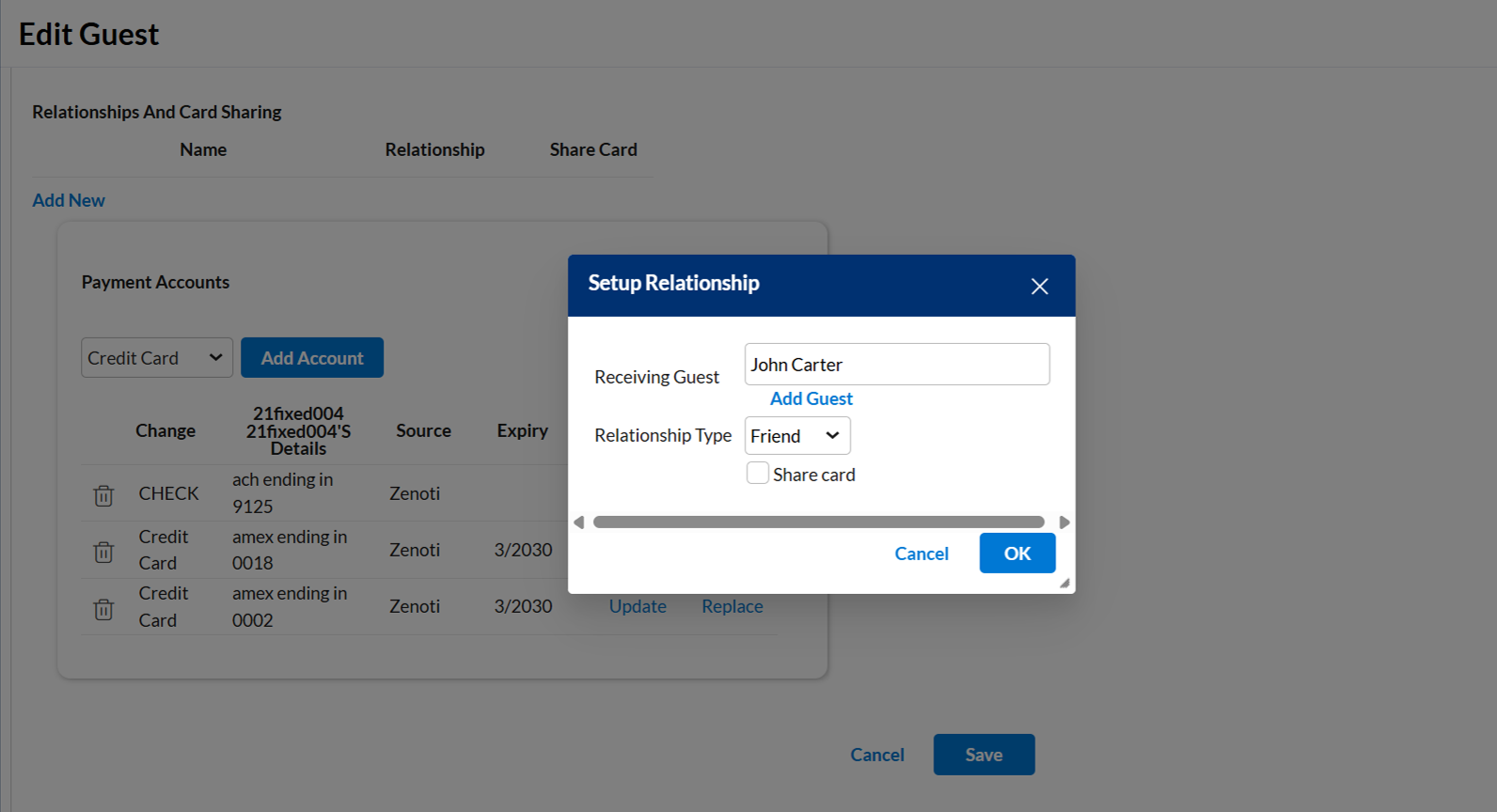This screenshot has height=812, width=1497.
Task: Click the 'amex ending in 0018' cell
Action: 290,550
